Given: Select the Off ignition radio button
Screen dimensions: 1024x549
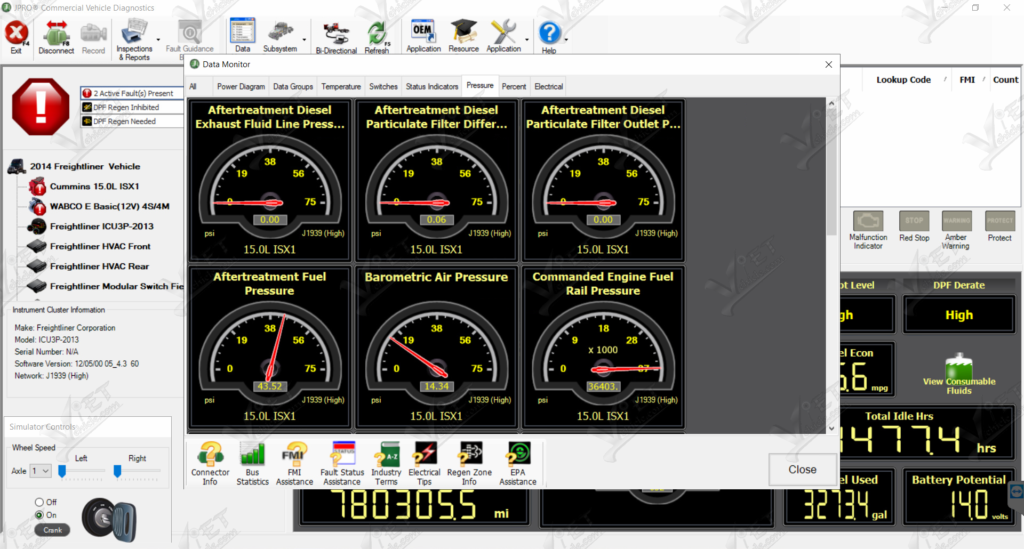Looking at the screenshot, I should (39, 502).
